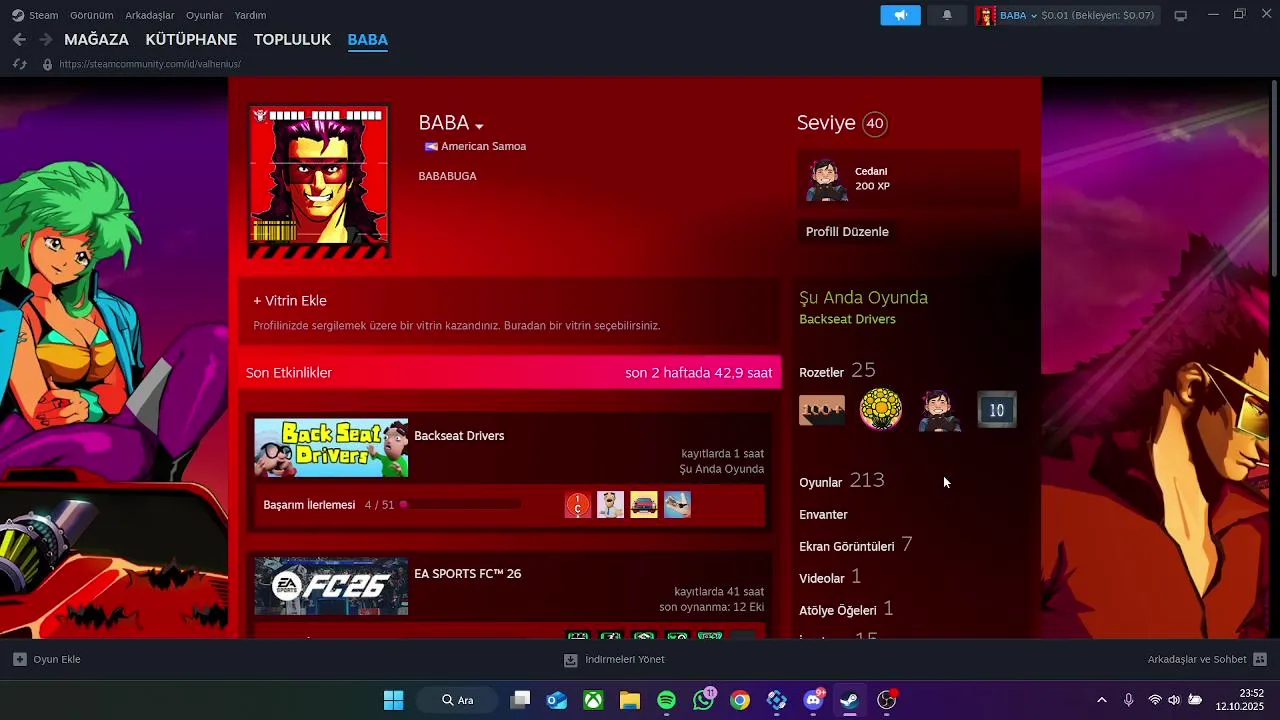The height and width of the screenshot is (720, 1280).
Task: Open the Arkadaşlar menu
Action: pos(150,15)
